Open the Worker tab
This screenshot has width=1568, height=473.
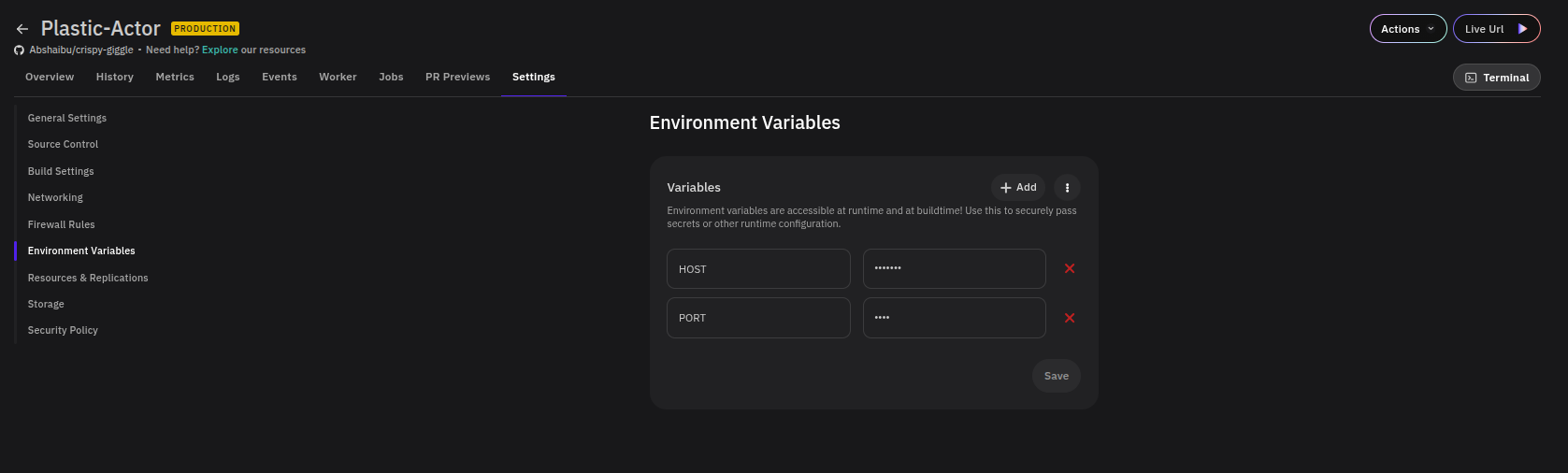click(x=338, y=77)
